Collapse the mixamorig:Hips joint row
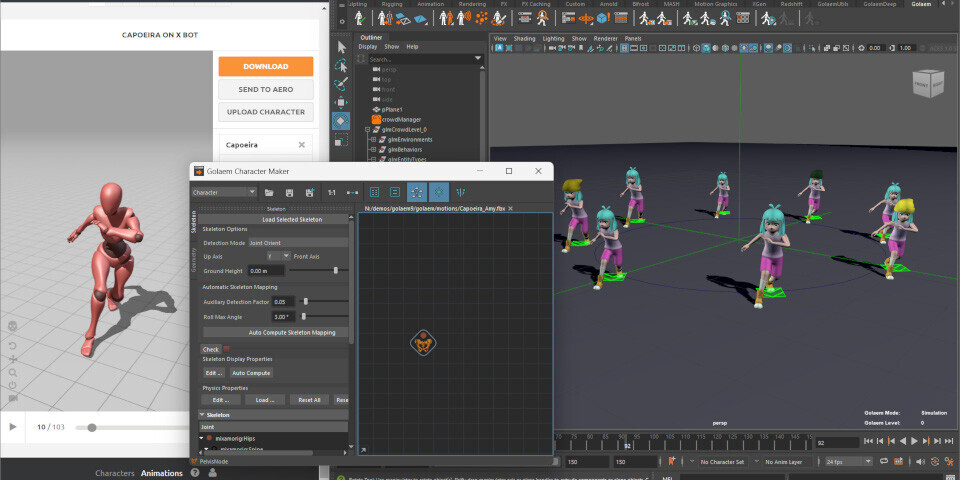The width and height of the screenshot is (960, 480). pos(201,438)
